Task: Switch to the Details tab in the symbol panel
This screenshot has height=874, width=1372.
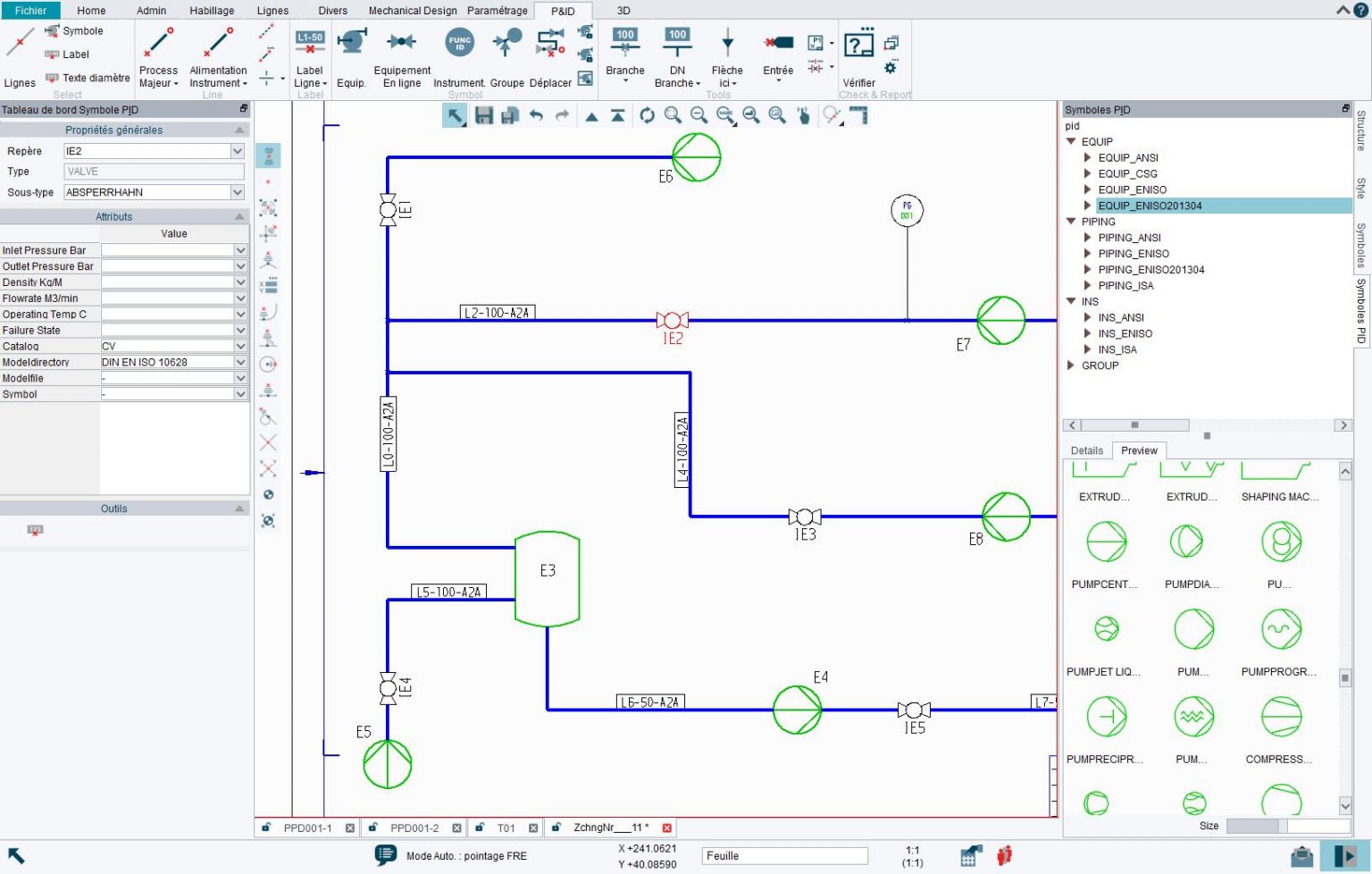Action: pos(1086,450)
